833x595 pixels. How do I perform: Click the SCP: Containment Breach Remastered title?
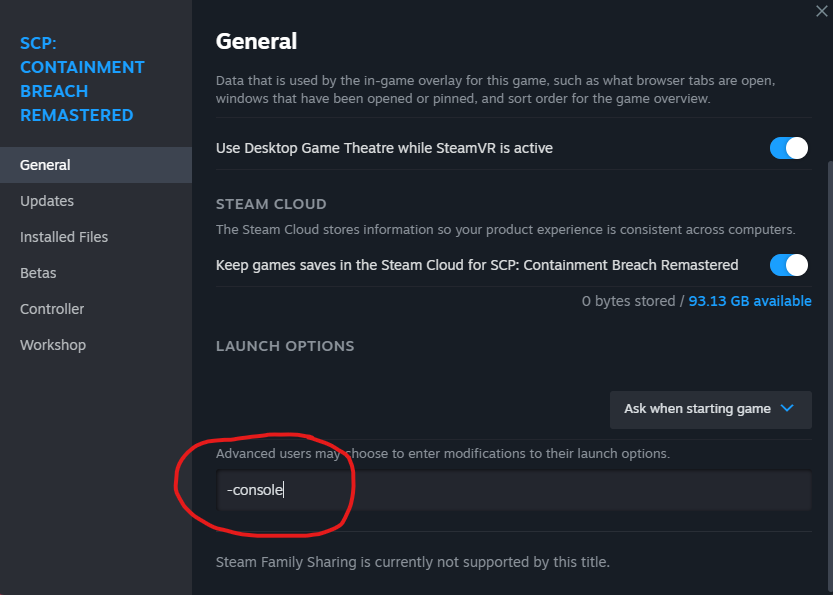coord(82,79)
